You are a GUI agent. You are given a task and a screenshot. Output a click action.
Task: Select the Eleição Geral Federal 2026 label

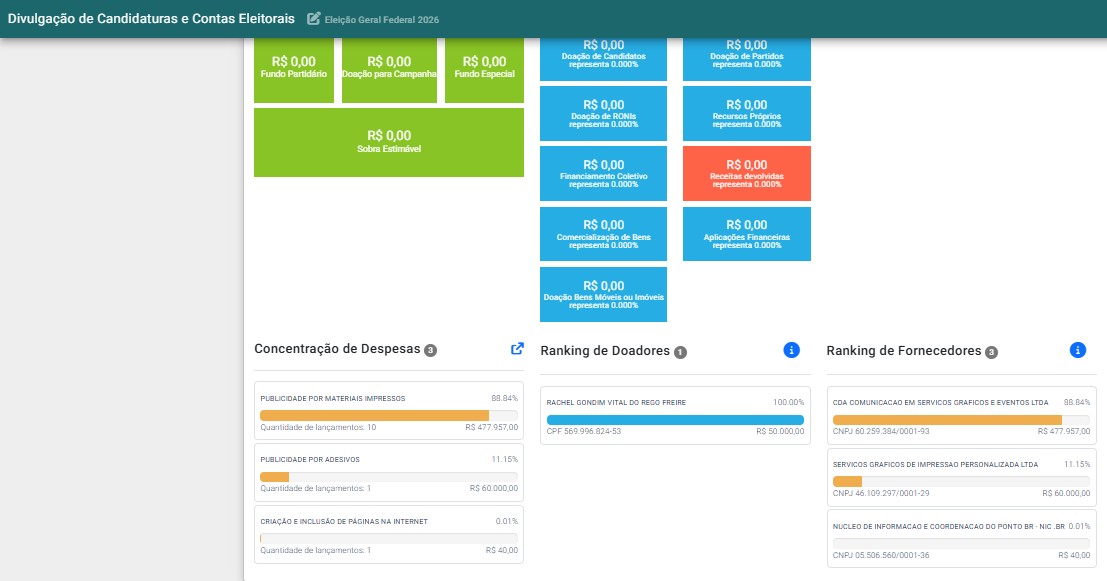[382, 20]
